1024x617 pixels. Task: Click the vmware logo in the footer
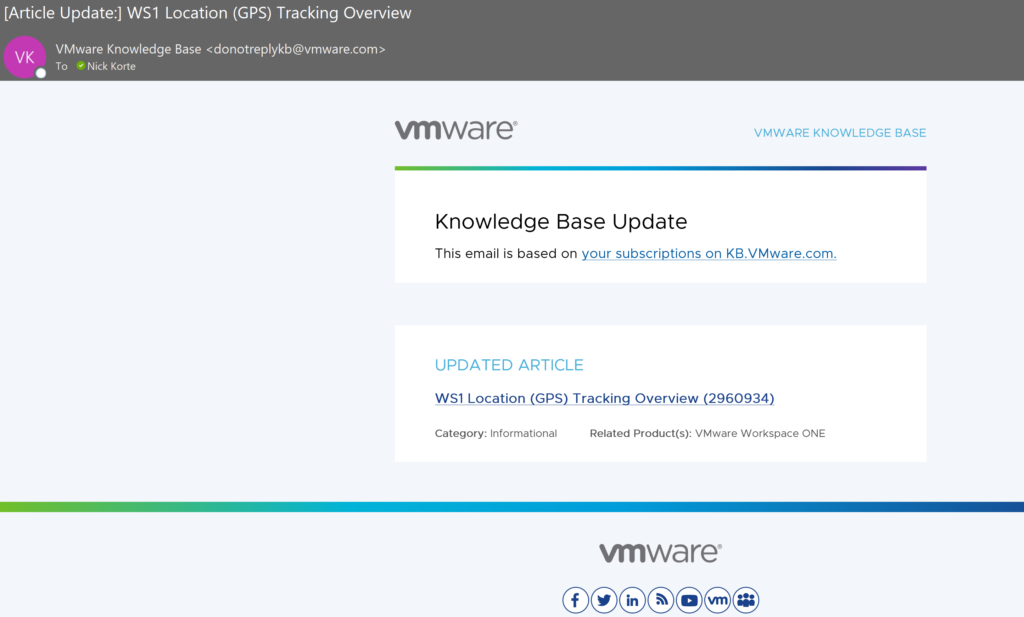pos(660,552)
